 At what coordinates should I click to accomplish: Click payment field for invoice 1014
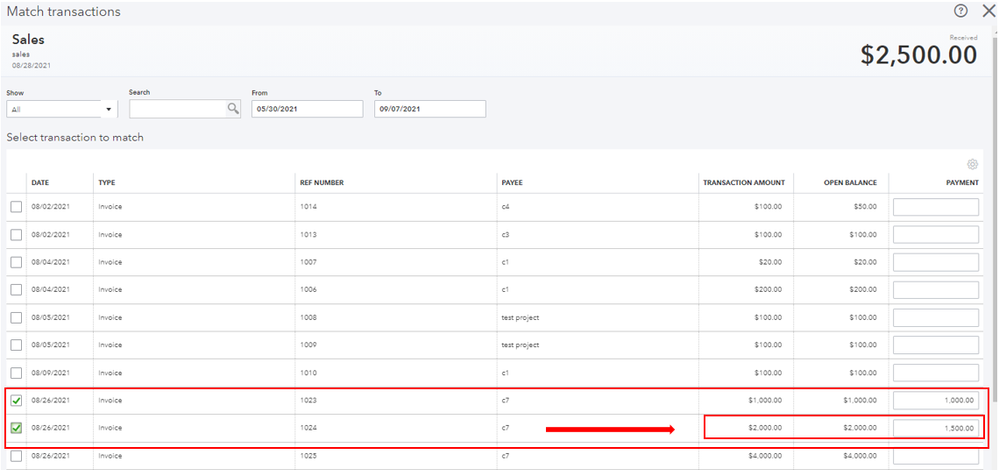pyautogui.click(x=936, y=207)
